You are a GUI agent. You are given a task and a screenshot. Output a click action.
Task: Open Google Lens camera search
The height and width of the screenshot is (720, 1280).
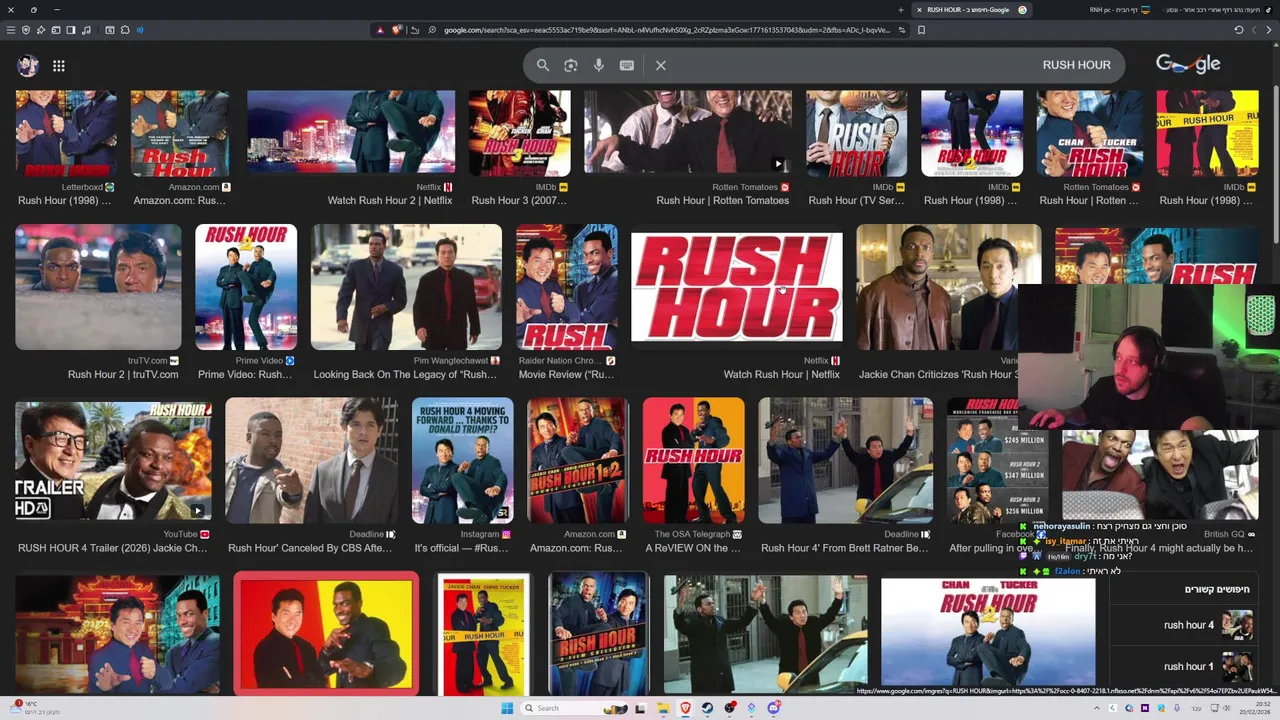pos(571,65)
